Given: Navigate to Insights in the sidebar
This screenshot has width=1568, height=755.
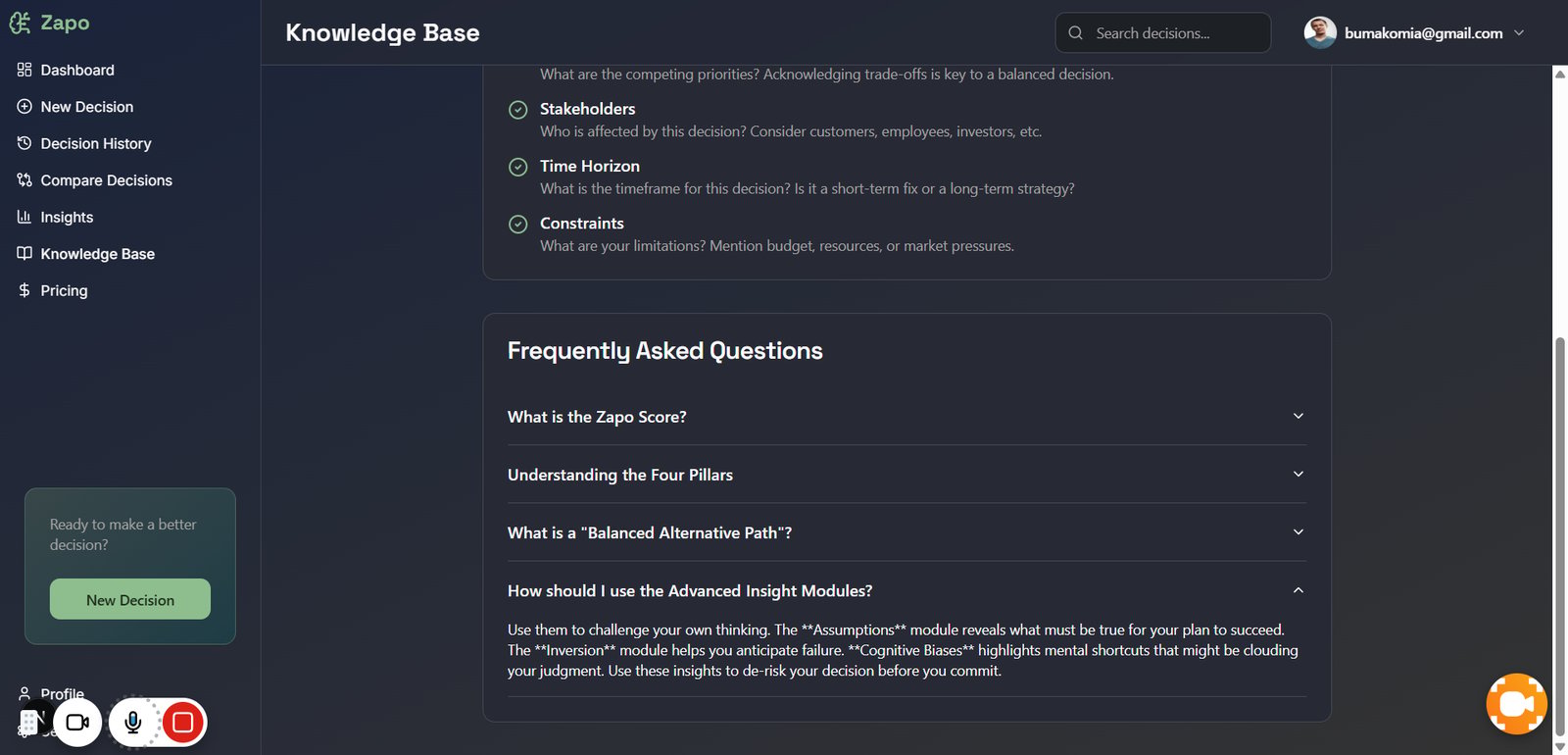Looking at the screenshot, I should [x=67, y=217].
